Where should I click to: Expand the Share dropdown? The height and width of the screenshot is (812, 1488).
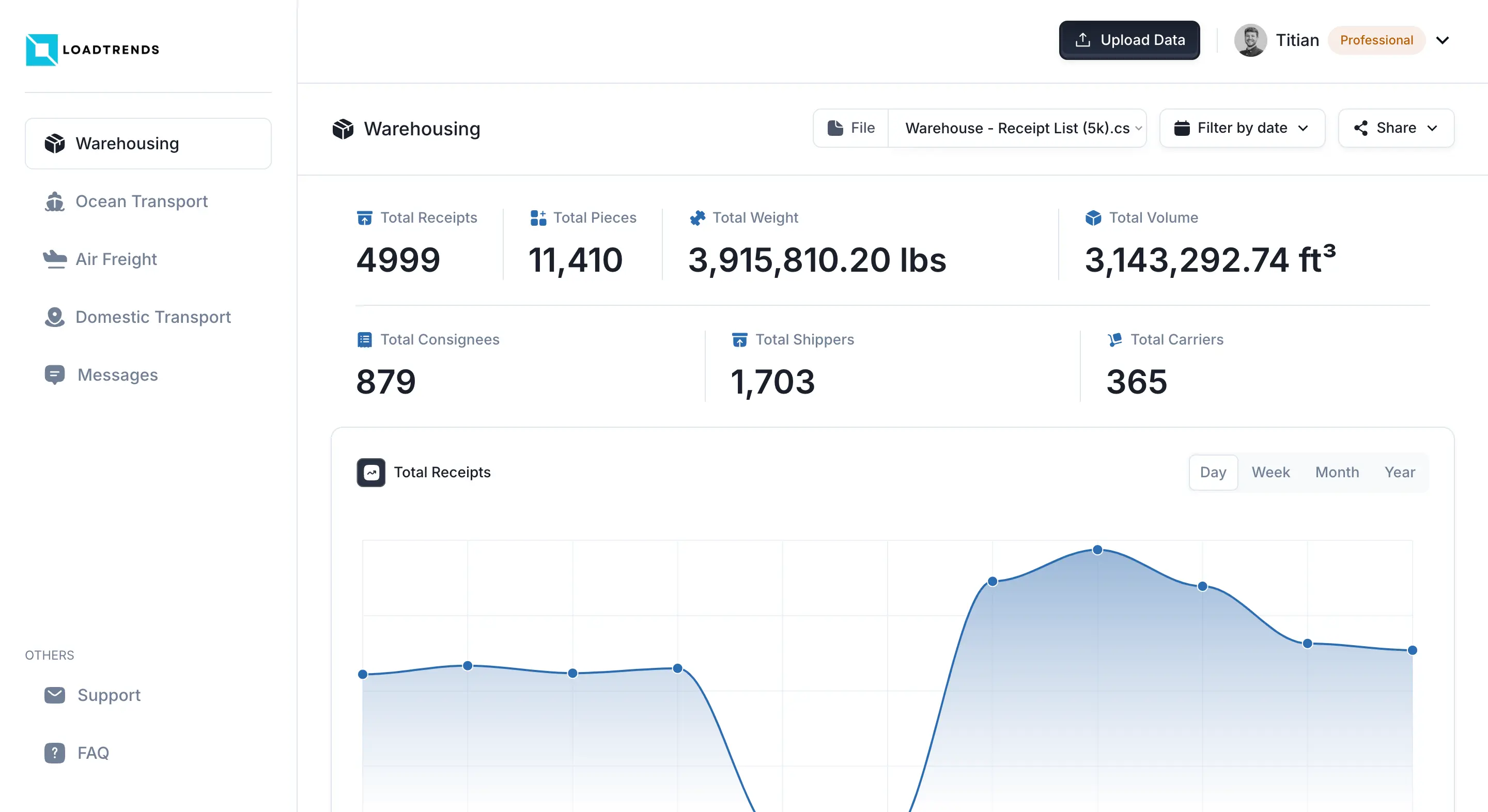1396,128
